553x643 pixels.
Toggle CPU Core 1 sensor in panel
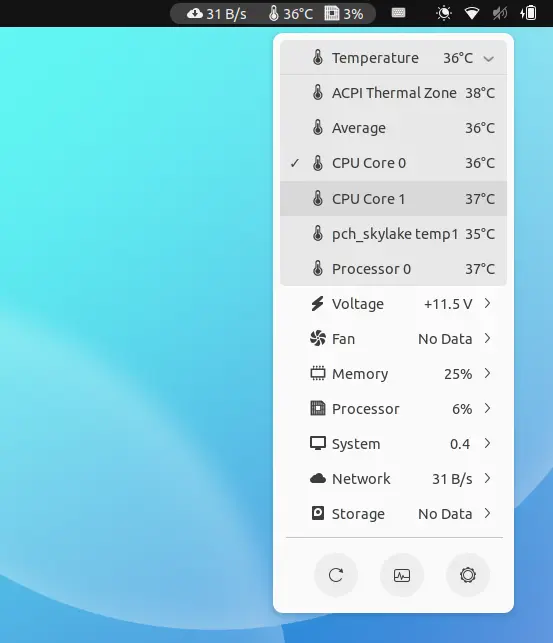pyautogui.click(x=394, y=199)
